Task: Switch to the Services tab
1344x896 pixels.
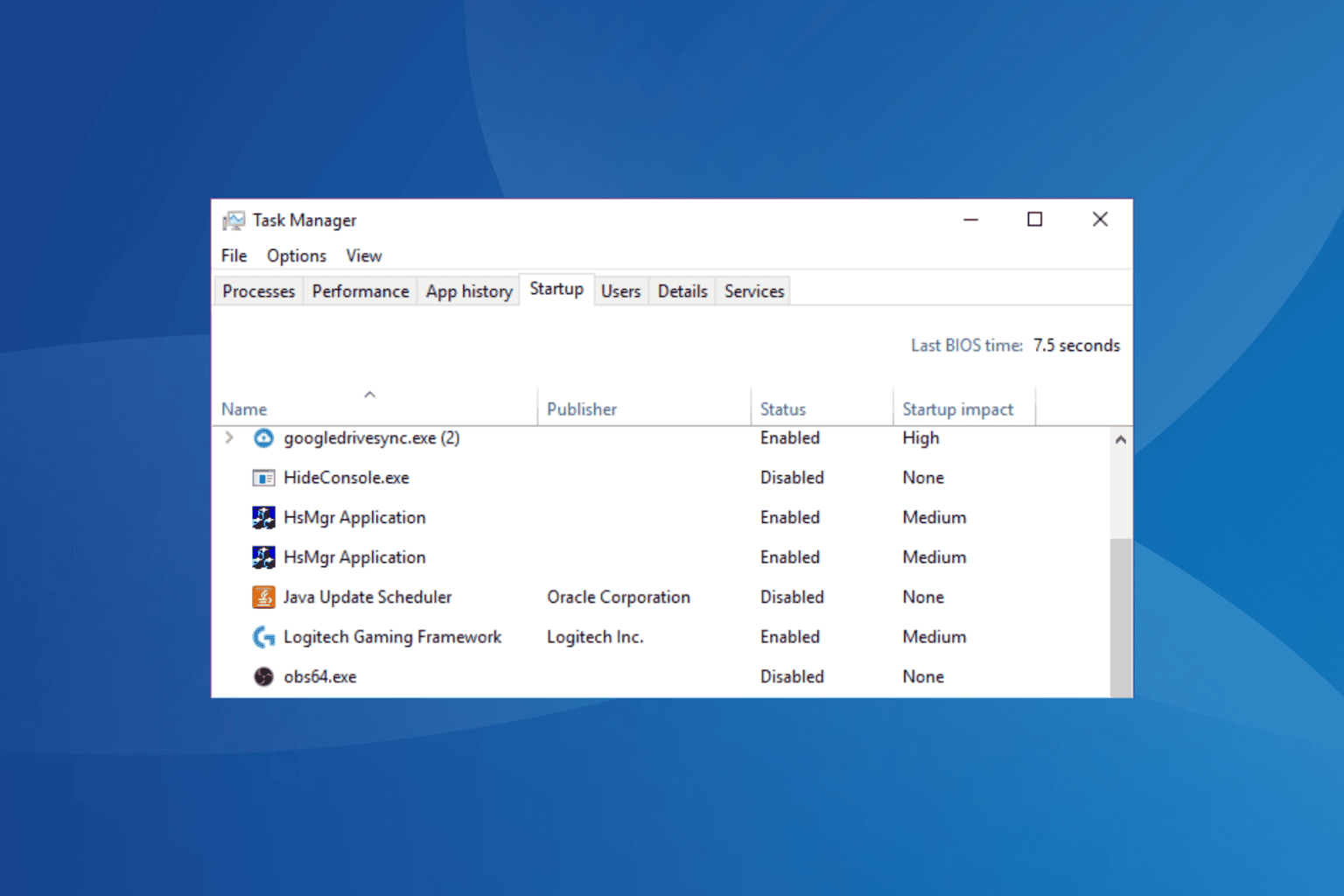Action: pos(754,291)
